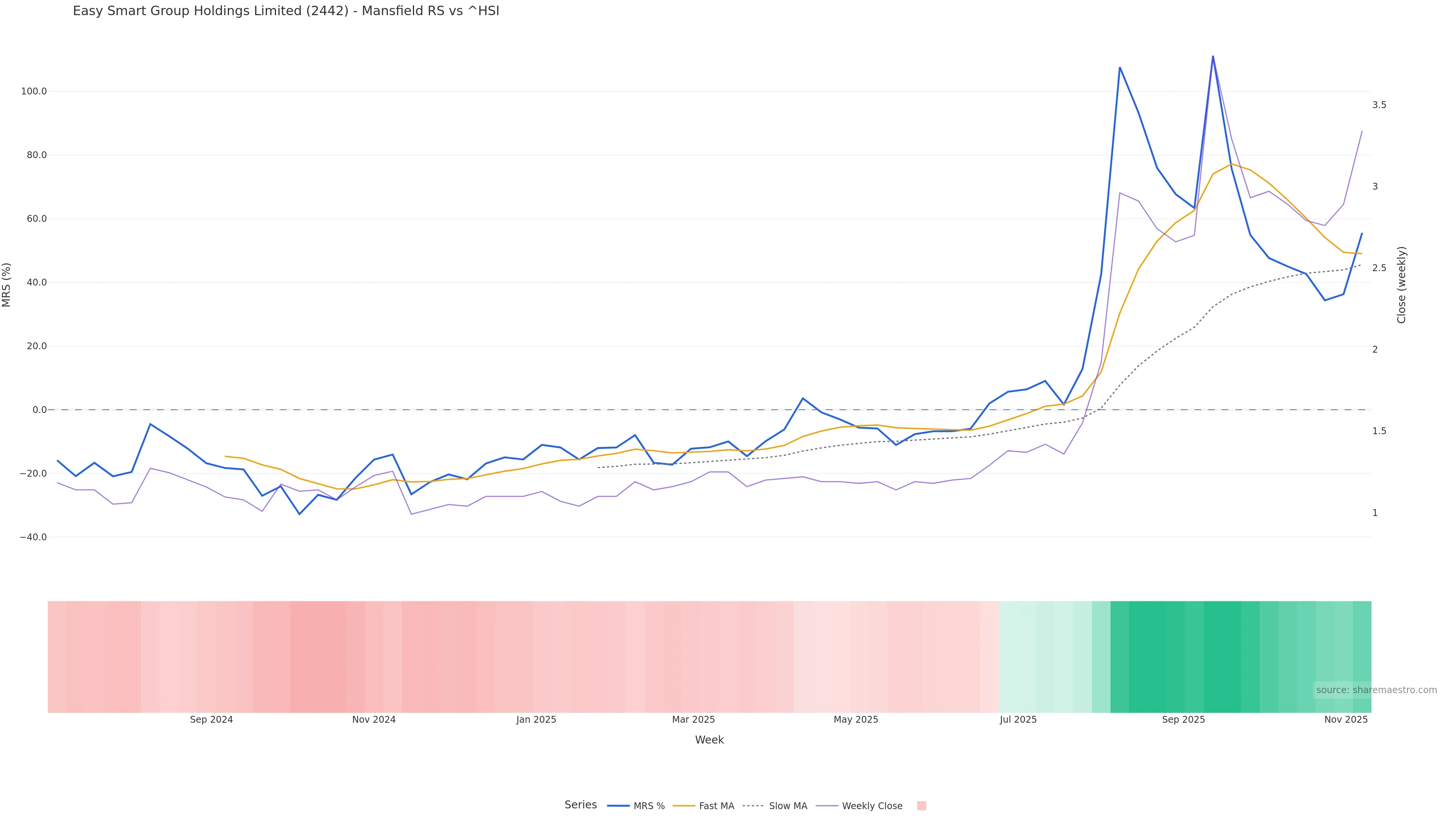Image resolution: width=1456 pixels, height=819 pixels.
Task: Click the orange Fast MA legend line icon
Action: tap(684, 806)
